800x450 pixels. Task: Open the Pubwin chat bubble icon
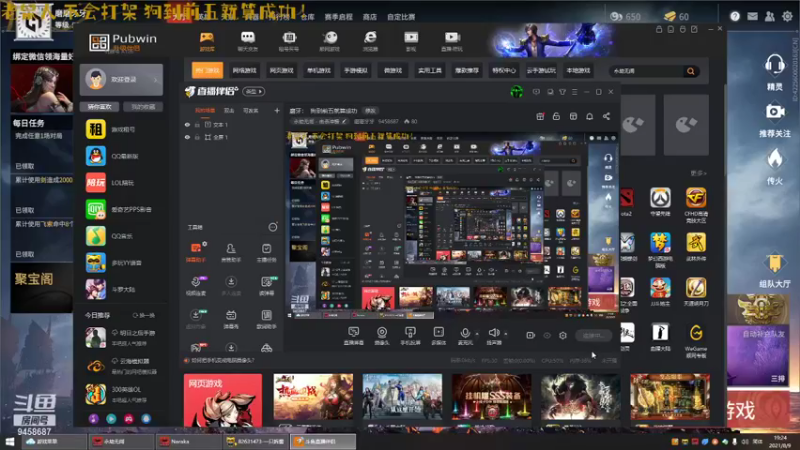click(247, 37)
